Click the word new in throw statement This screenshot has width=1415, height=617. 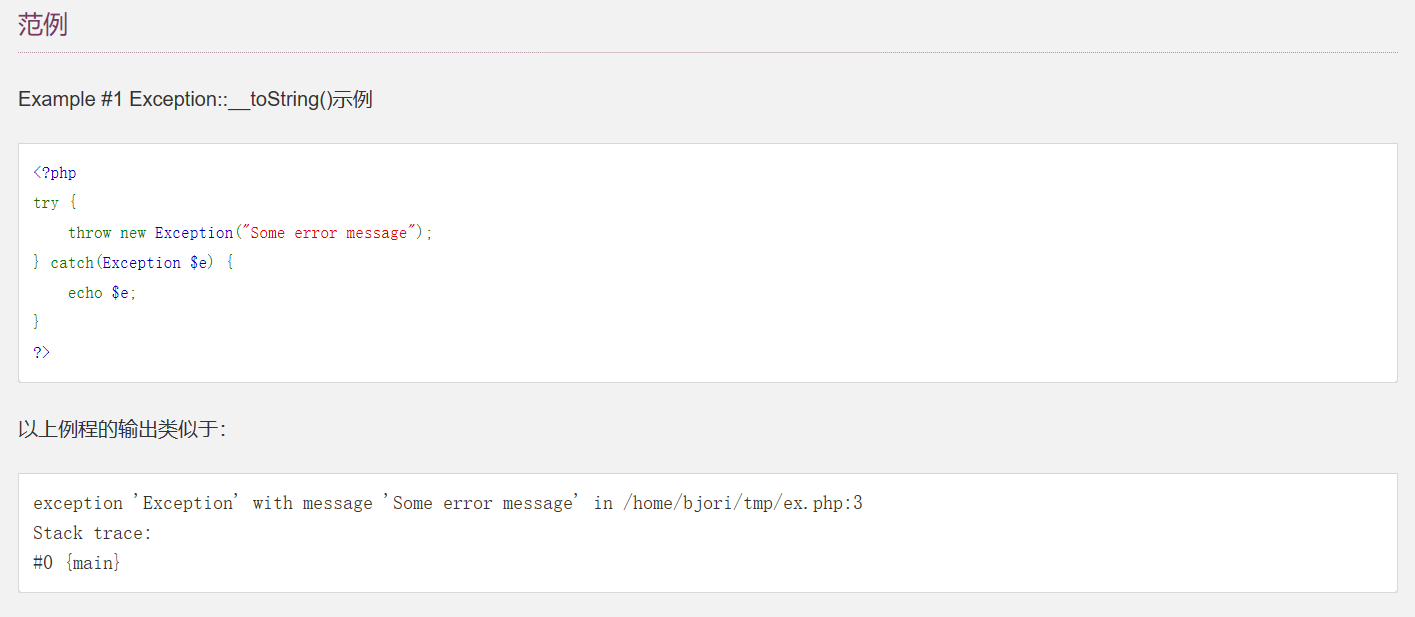[x=133, y=233]
